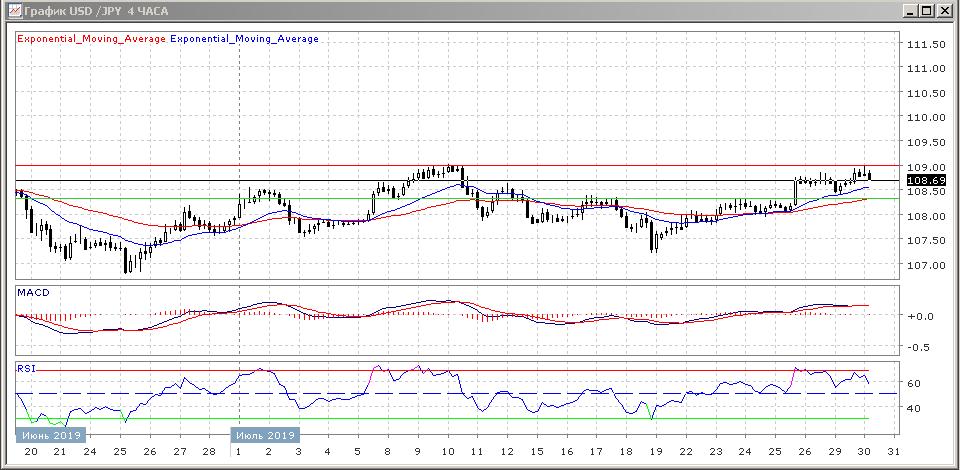Click the 111.50 price axis label

click(925, 45)
